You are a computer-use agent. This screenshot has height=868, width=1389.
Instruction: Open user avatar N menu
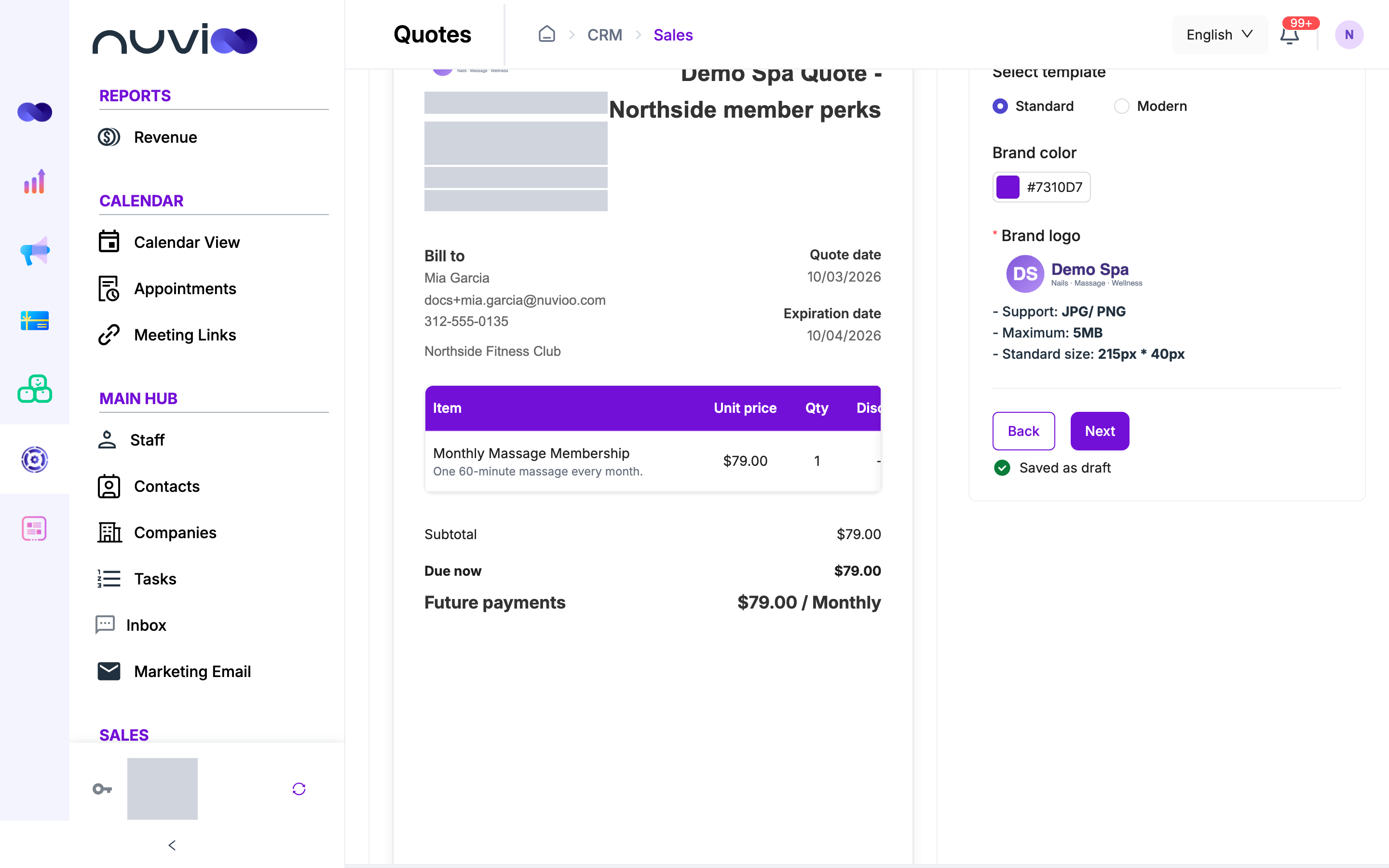1349,35
